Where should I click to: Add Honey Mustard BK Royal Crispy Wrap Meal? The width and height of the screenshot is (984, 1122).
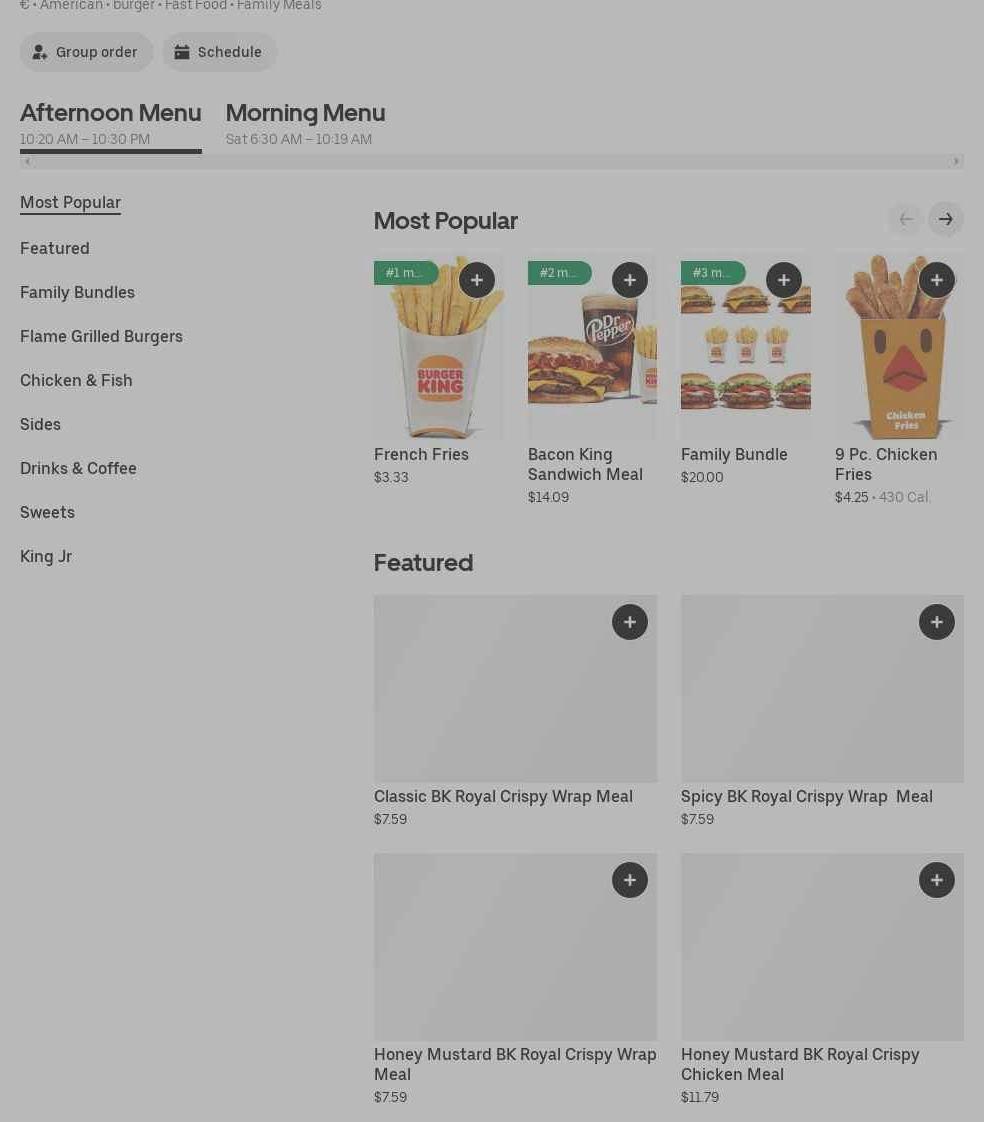[x=630, y=879]
